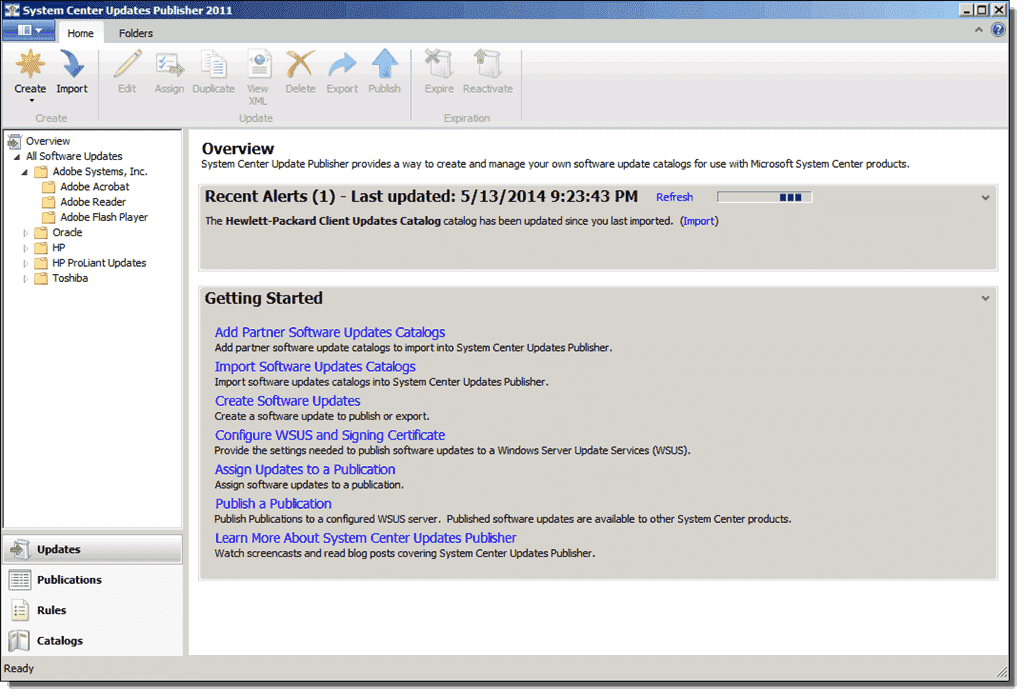Open the Rules workspace
This screenshot has width=1024, height=696.
click(x=93, y=610)
